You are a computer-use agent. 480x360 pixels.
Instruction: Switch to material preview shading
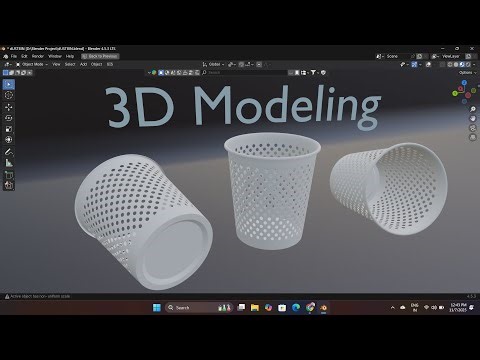462,64
